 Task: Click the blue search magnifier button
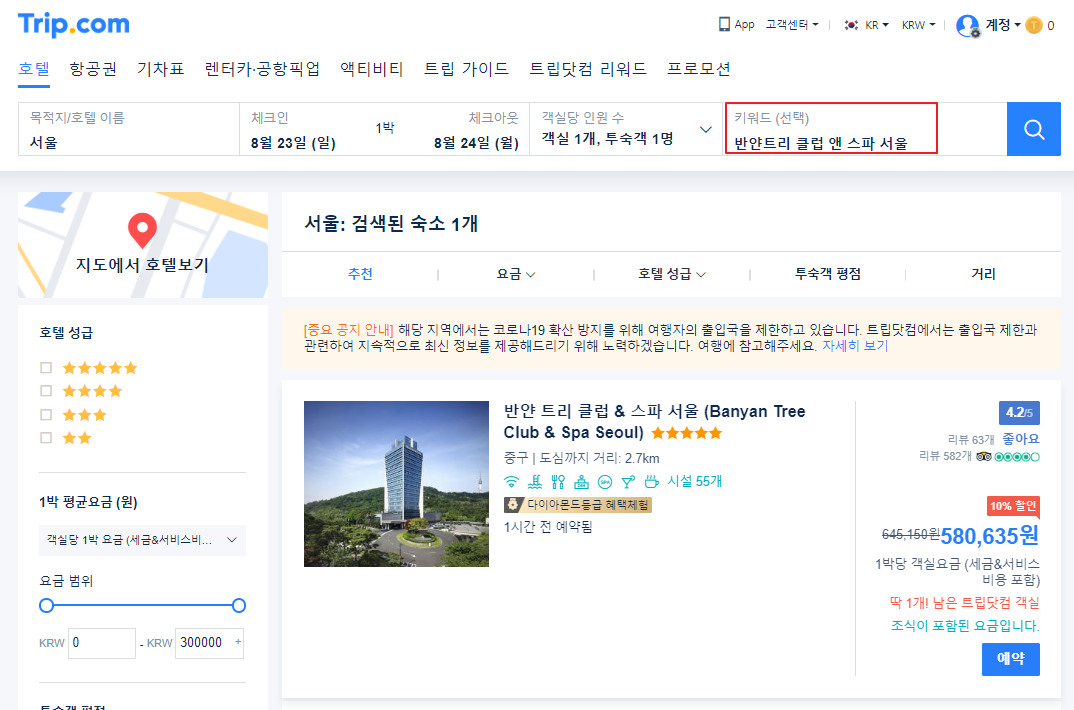pyautogui.click(x=1034, y=129)
